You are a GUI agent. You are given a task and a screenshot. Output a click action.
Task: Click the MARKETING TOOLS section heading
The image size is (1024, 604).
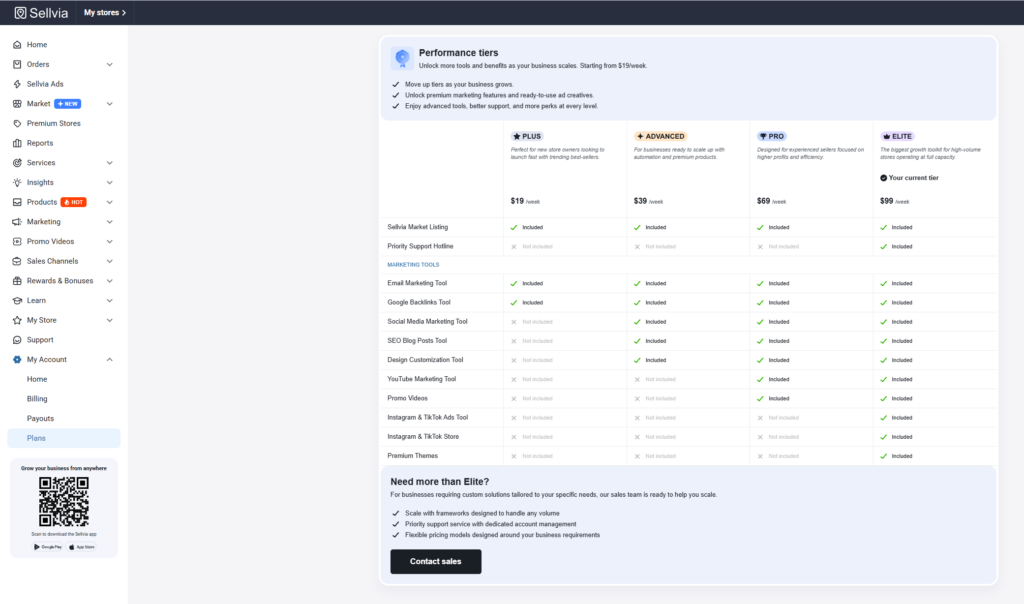(413, 264)
